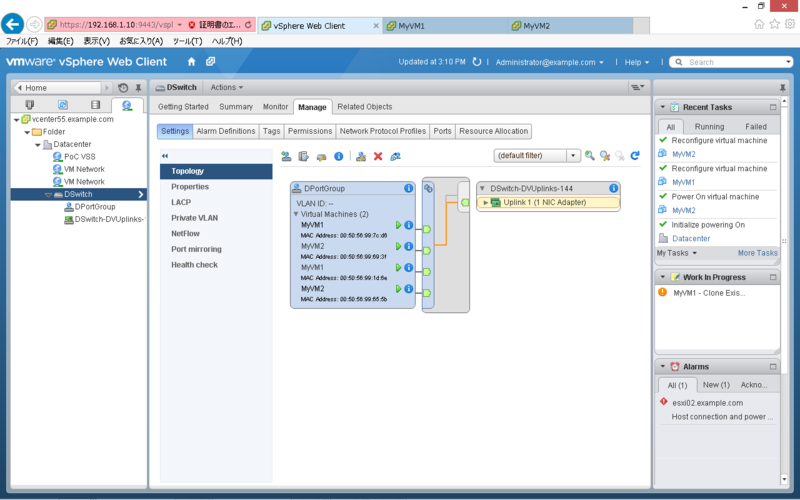
Task: Click the DSwitch-DVUplinks-144 info icon
Action: point(613,188)
